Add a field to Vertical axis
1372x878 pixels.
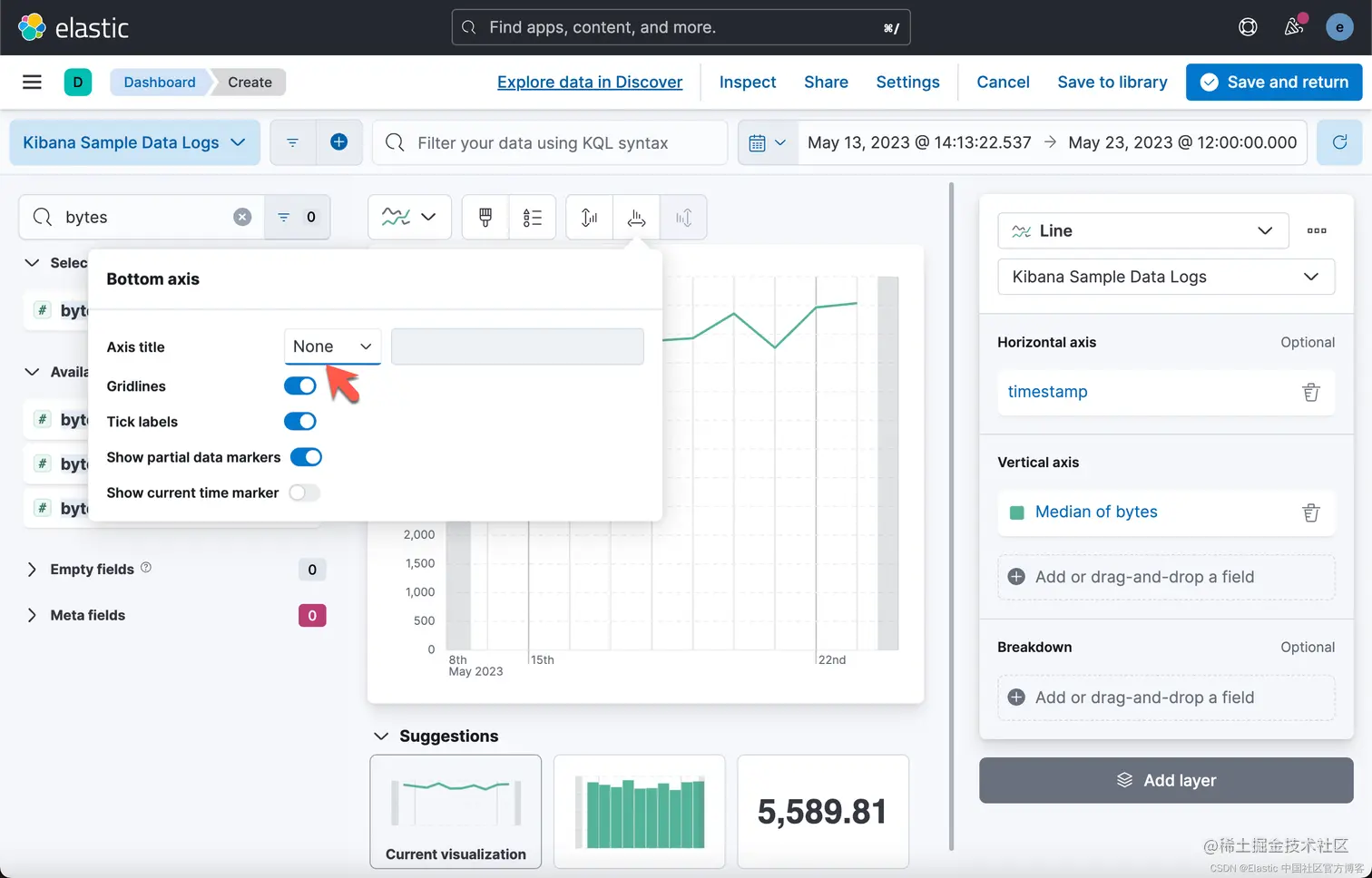pos(1166,577)
